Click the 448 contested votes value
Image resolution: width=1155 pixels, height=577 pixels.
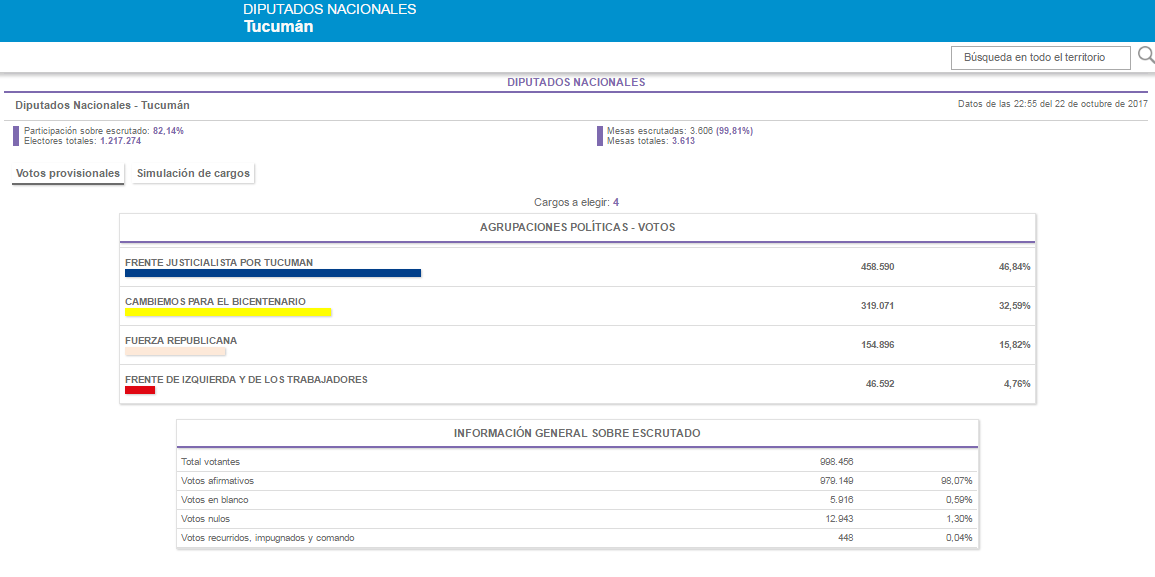[x=845, y=538]
